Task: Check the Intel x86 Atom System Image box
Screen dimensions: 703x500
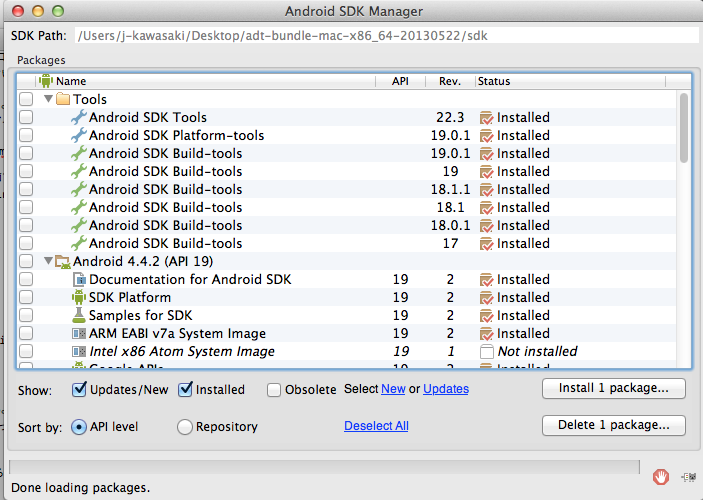Action: click(26, 351)
